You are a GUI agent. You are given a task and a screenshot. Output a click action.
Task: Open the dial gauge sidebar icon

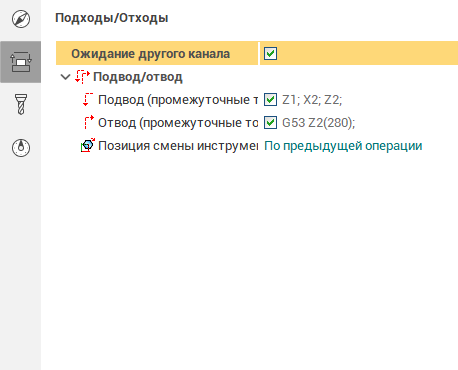coord(21,147)
